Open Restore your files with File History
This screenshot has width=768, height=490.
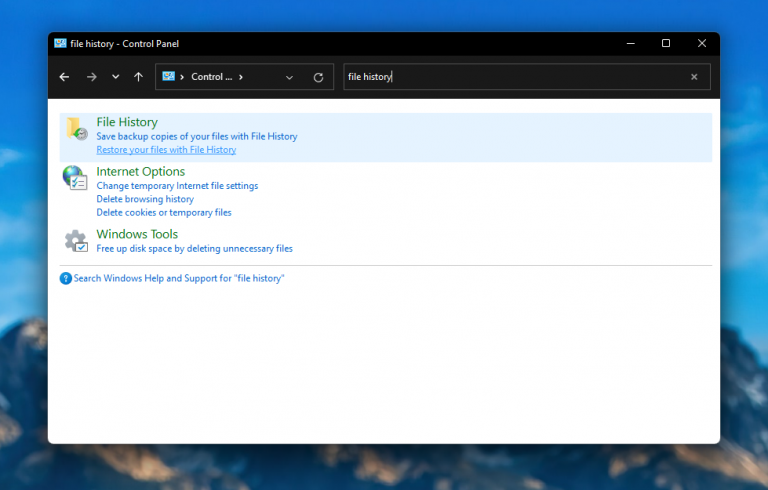[166, 150]
